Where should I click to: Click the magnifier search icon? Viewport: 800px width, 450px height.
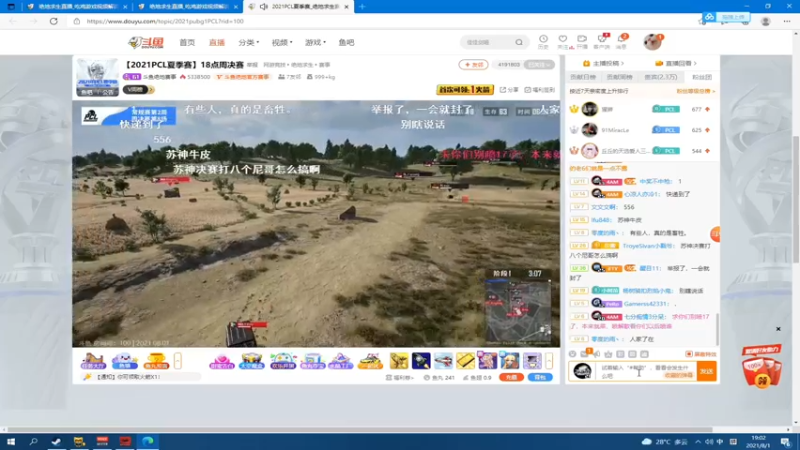[519, 42]
